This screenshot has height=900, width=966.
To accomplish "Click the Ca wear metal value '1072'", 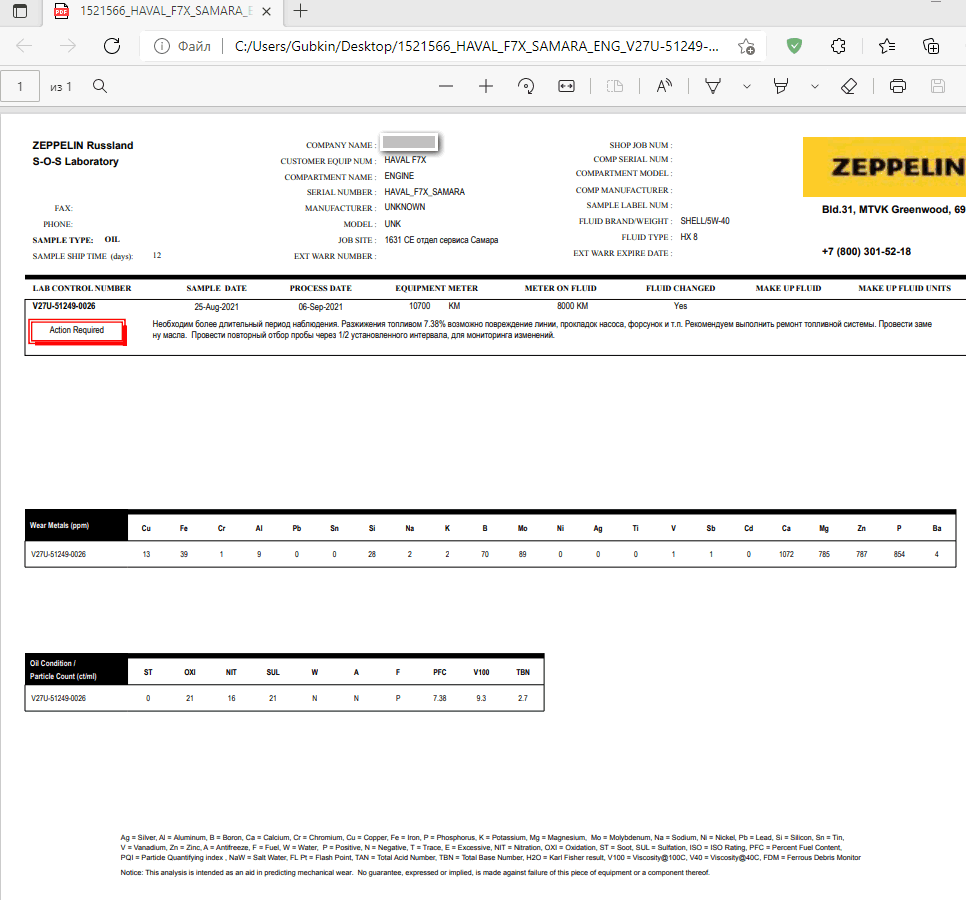I will click(786, 554).
